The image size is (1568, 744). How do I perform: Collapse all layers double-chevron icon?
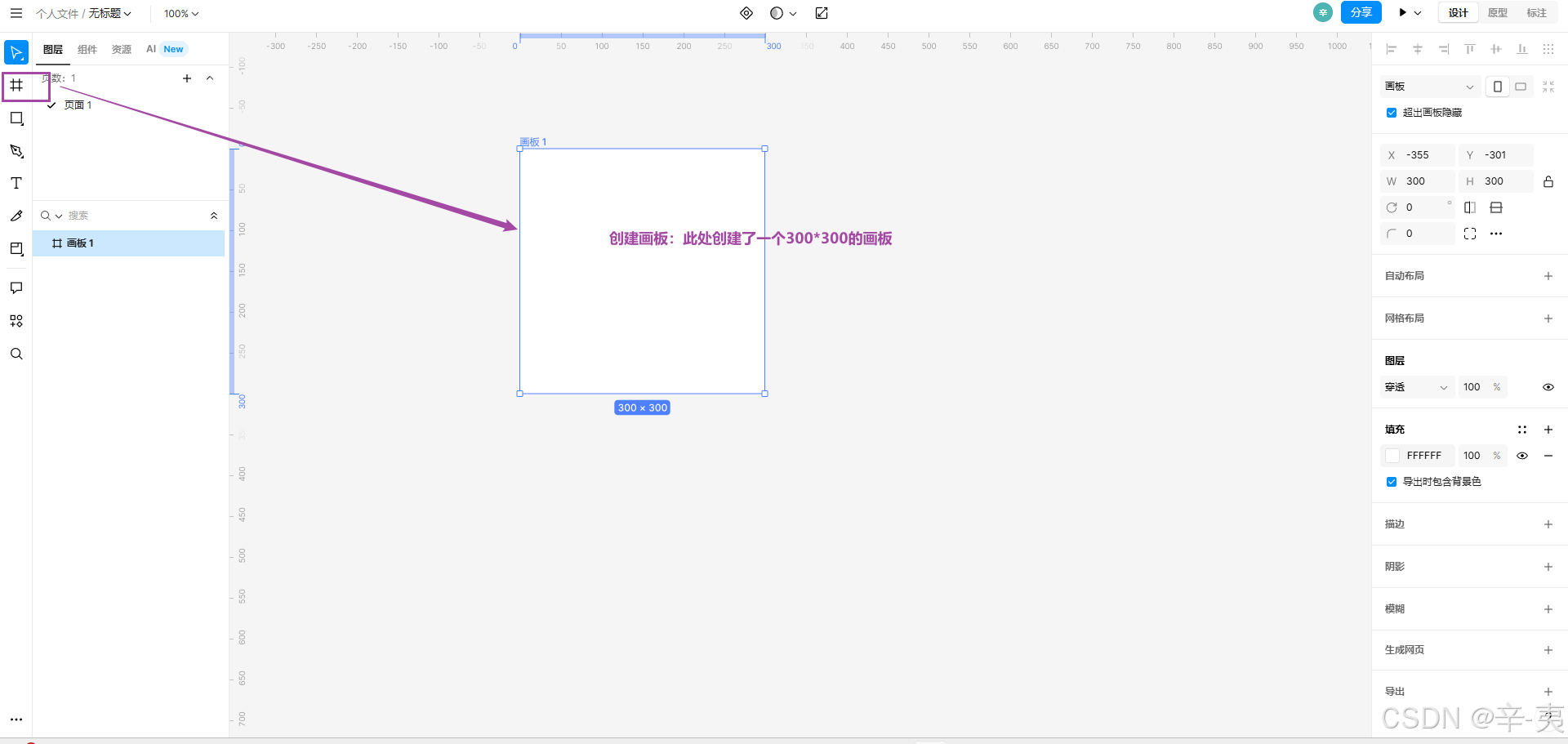pyautogui.click(x=214, y=216)
